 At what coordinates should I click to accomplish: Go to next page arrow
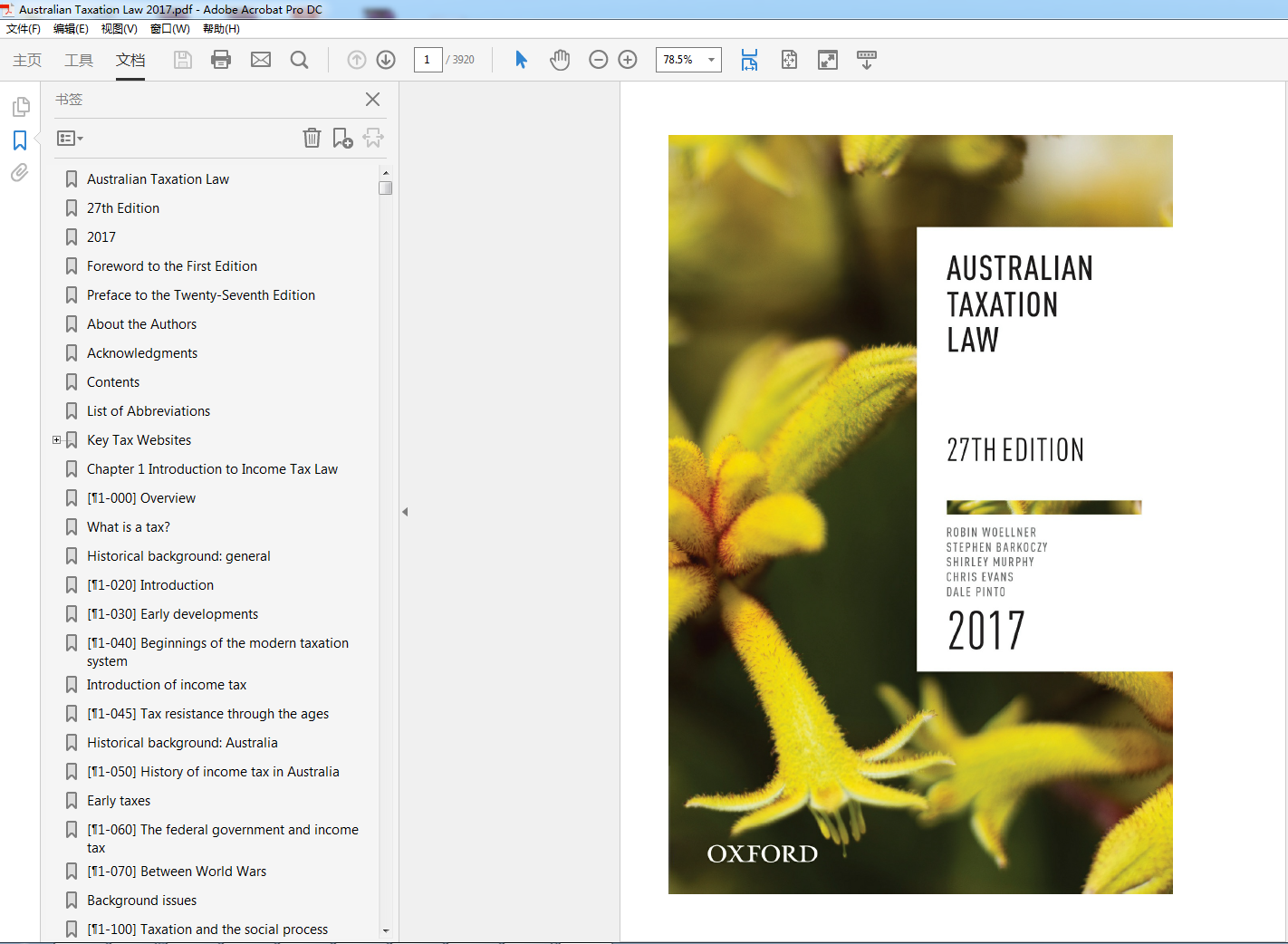click(x=386, y=60)
